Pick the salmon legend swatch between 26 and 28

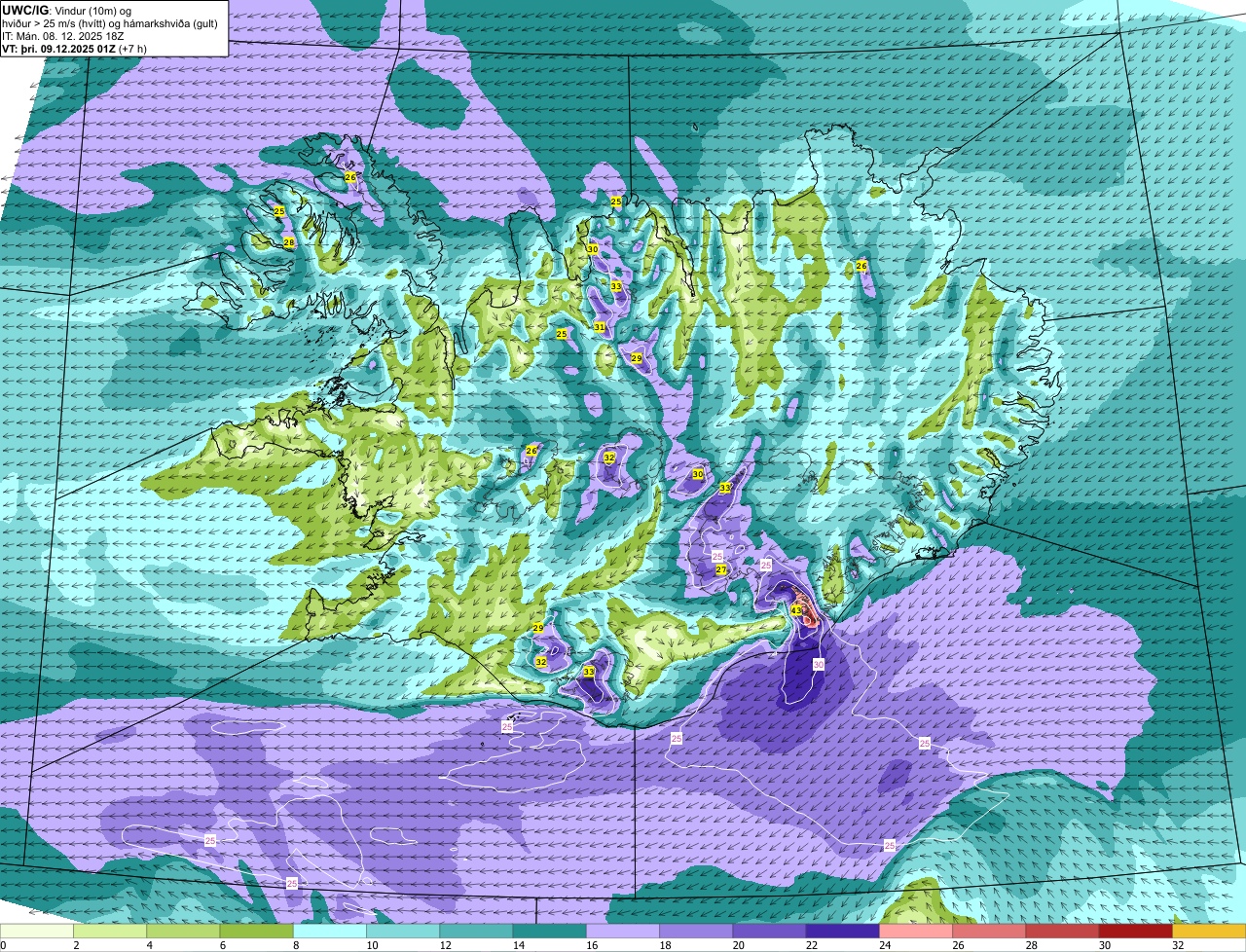point(989,931)
